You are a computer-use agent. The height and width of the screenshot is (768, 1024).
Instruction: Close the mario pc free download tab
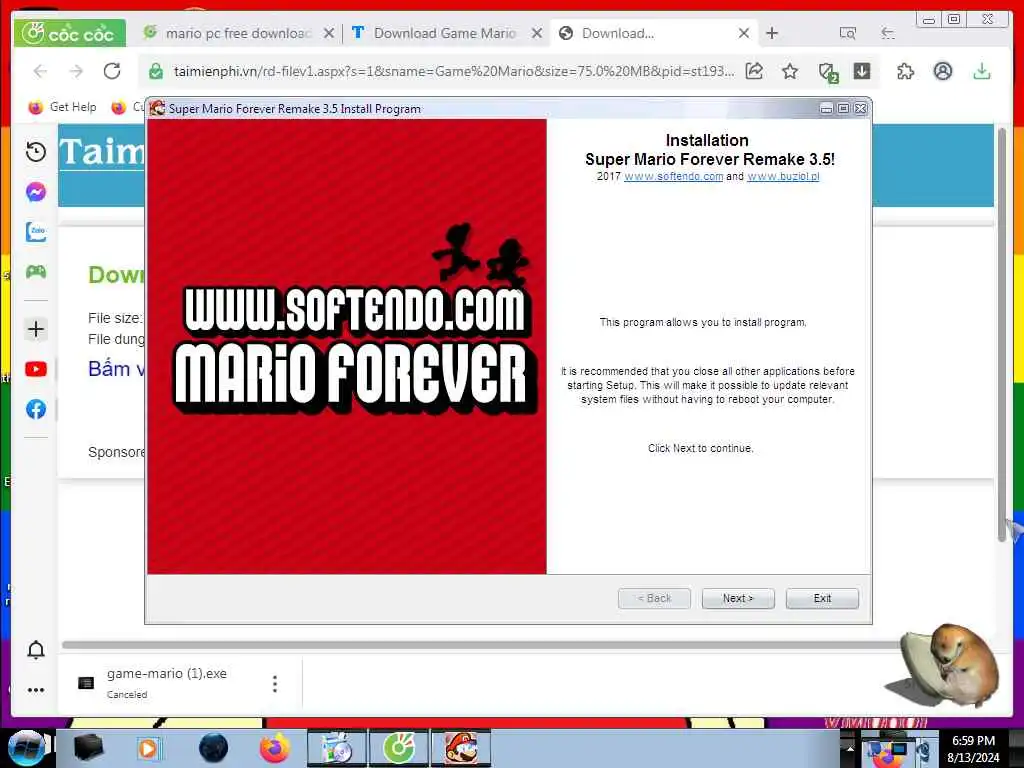coord(329,33)
